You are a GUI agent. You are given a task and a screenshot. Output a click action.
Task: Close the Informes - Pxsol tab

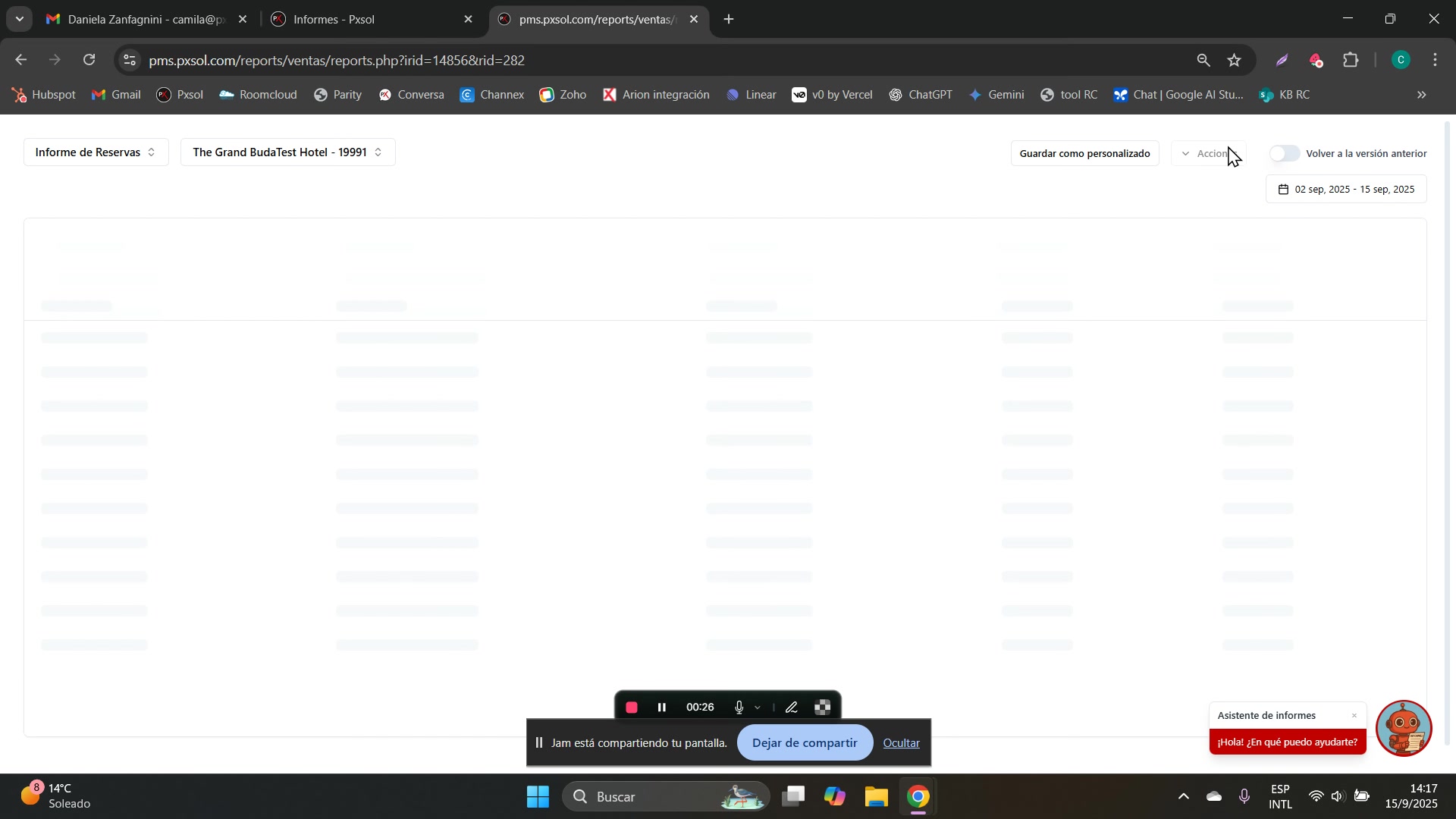click(468, 20)
